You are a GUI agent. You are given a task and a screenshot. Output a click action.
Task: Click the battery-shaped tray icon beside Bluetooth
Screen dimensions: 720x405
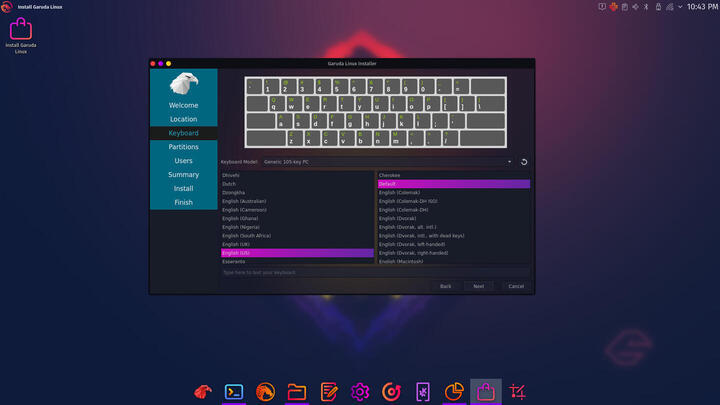pos(658,7)
